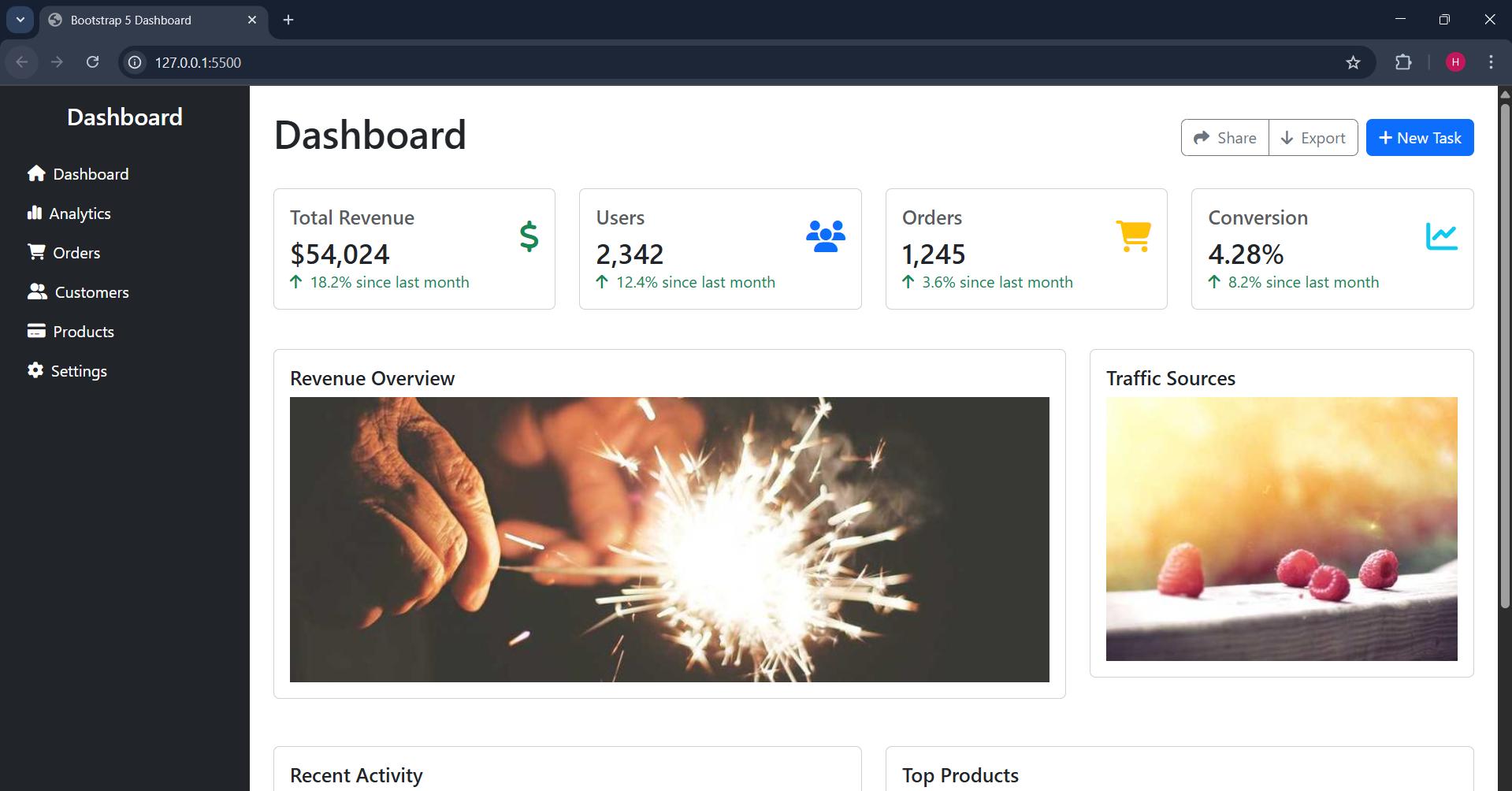Create a New Task

[1419, 138]
